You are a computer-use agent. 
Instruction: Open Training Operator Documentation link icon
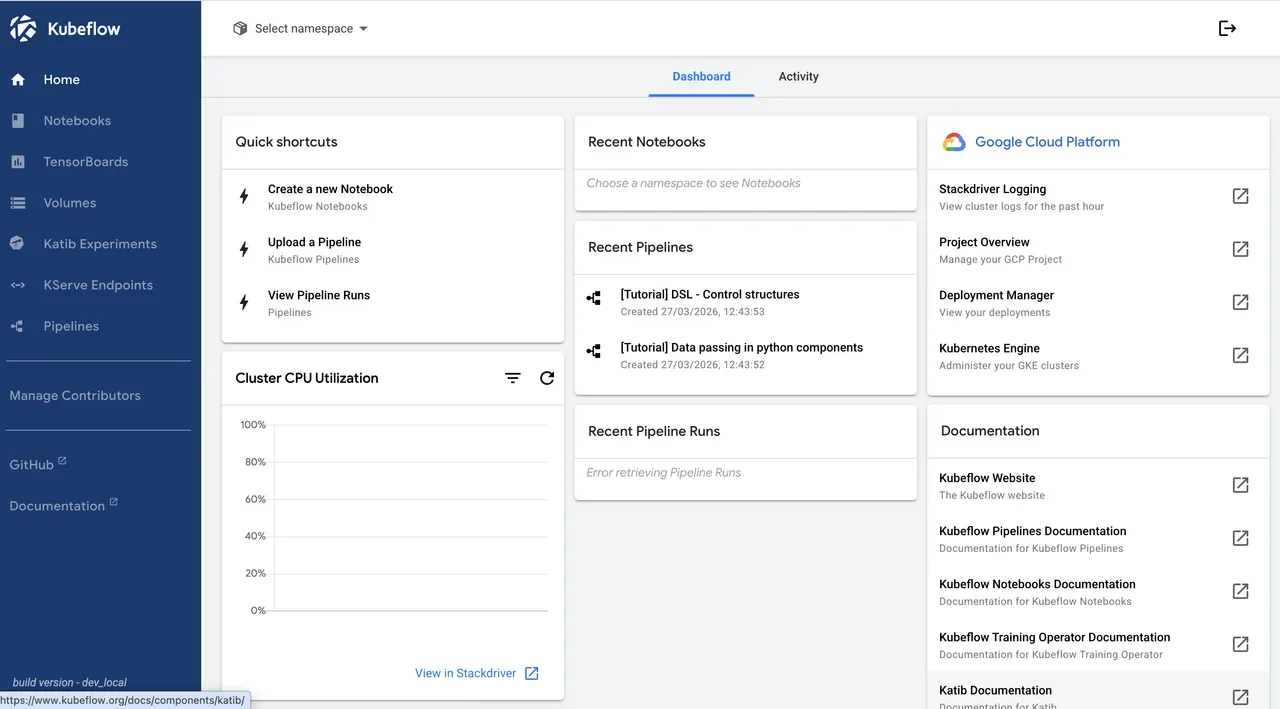point(1241,644)
